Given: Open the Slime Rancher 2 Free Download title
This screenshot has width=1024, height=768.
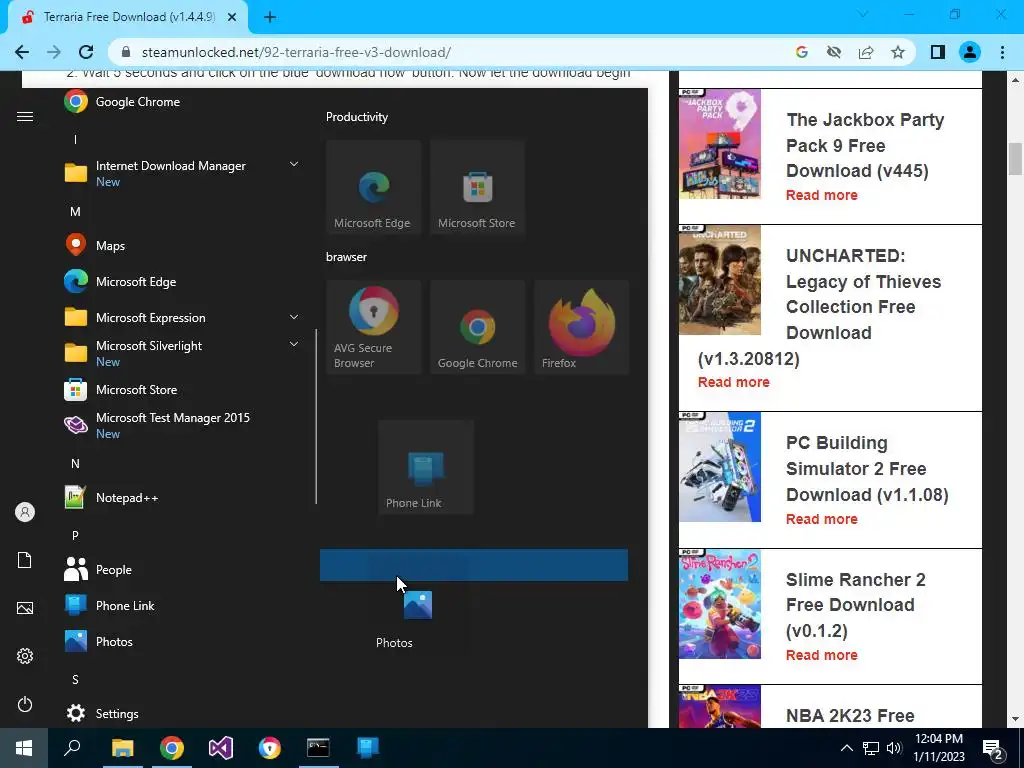Looking at the screenshot, I should point(856,605).
